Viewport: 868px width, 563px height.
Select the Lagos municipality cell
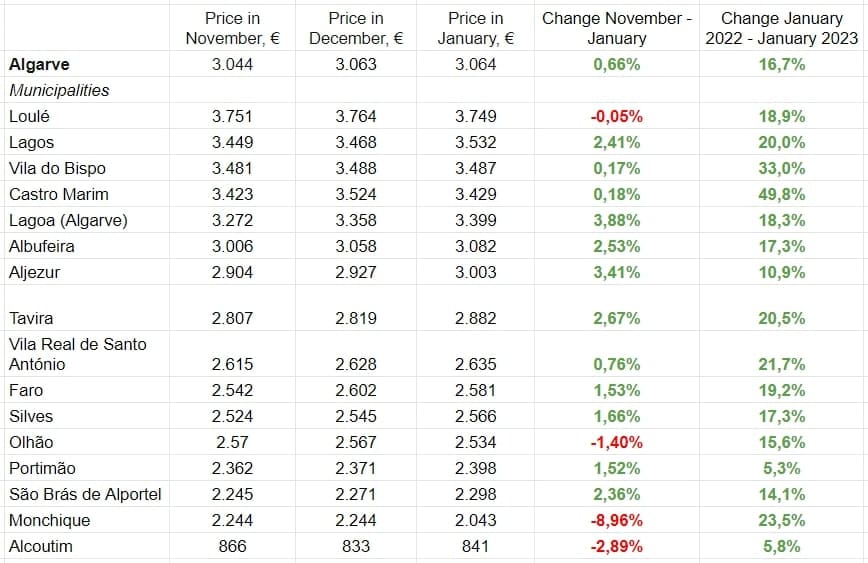click(x=31, y=142)
